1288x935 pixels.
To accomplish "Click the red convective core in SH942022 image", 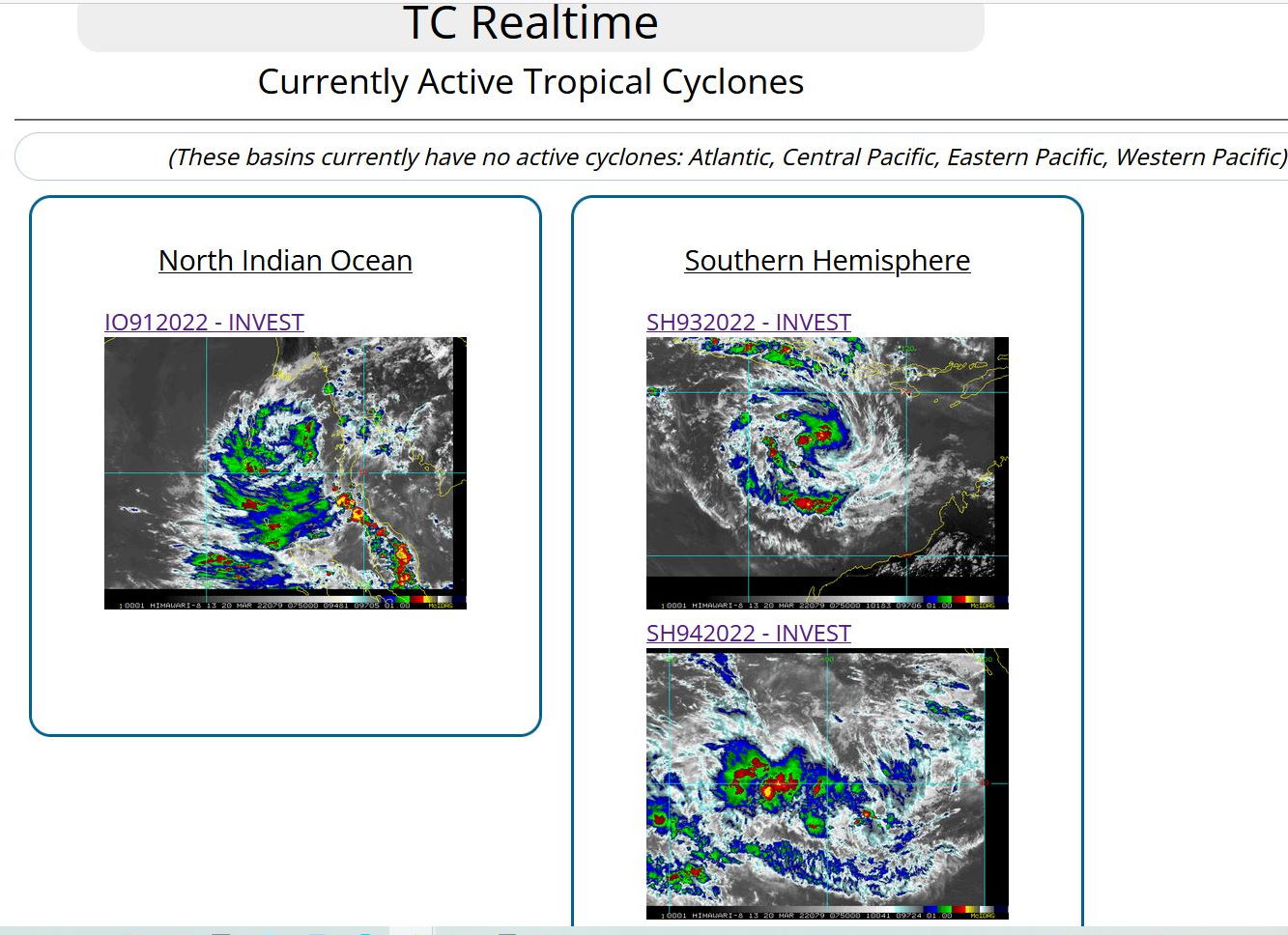I will (768, 790).
